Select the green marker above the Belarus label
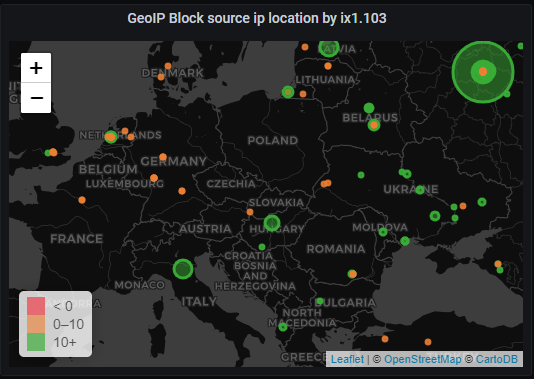534x379 pixels. tap(369, 108)
